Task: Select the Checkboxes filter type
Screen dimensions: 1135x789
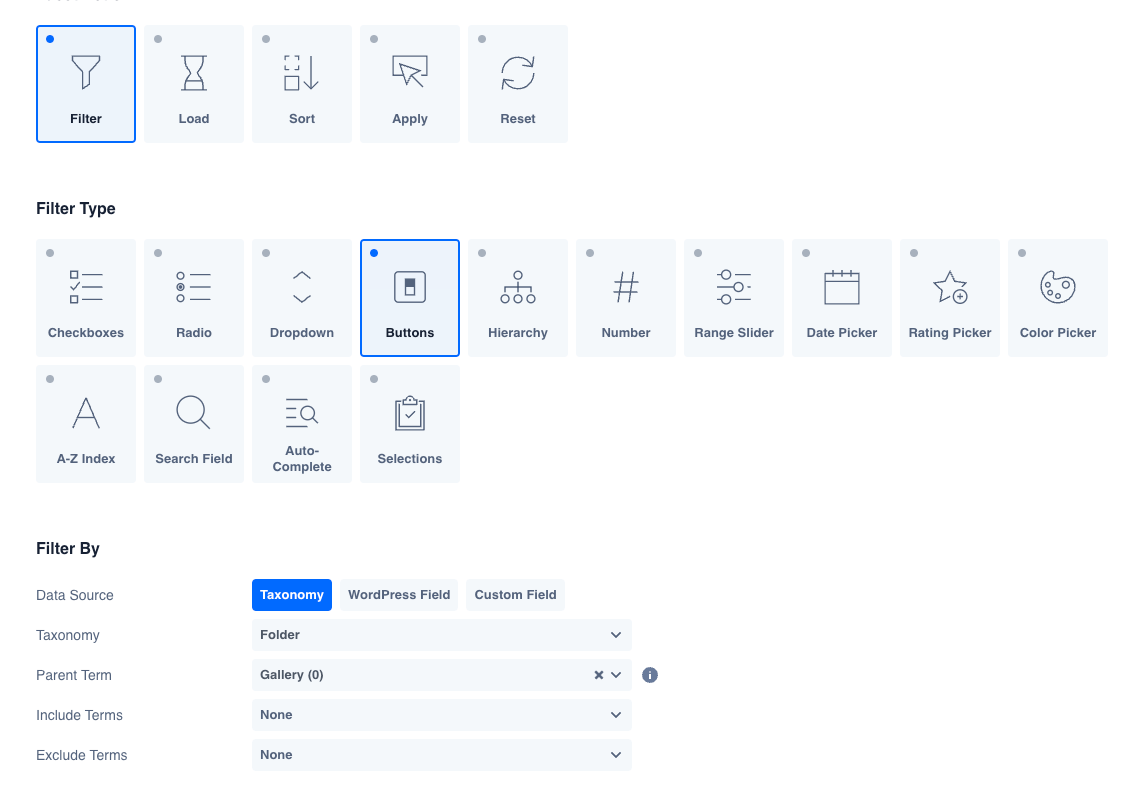Action: coord(86,298)
